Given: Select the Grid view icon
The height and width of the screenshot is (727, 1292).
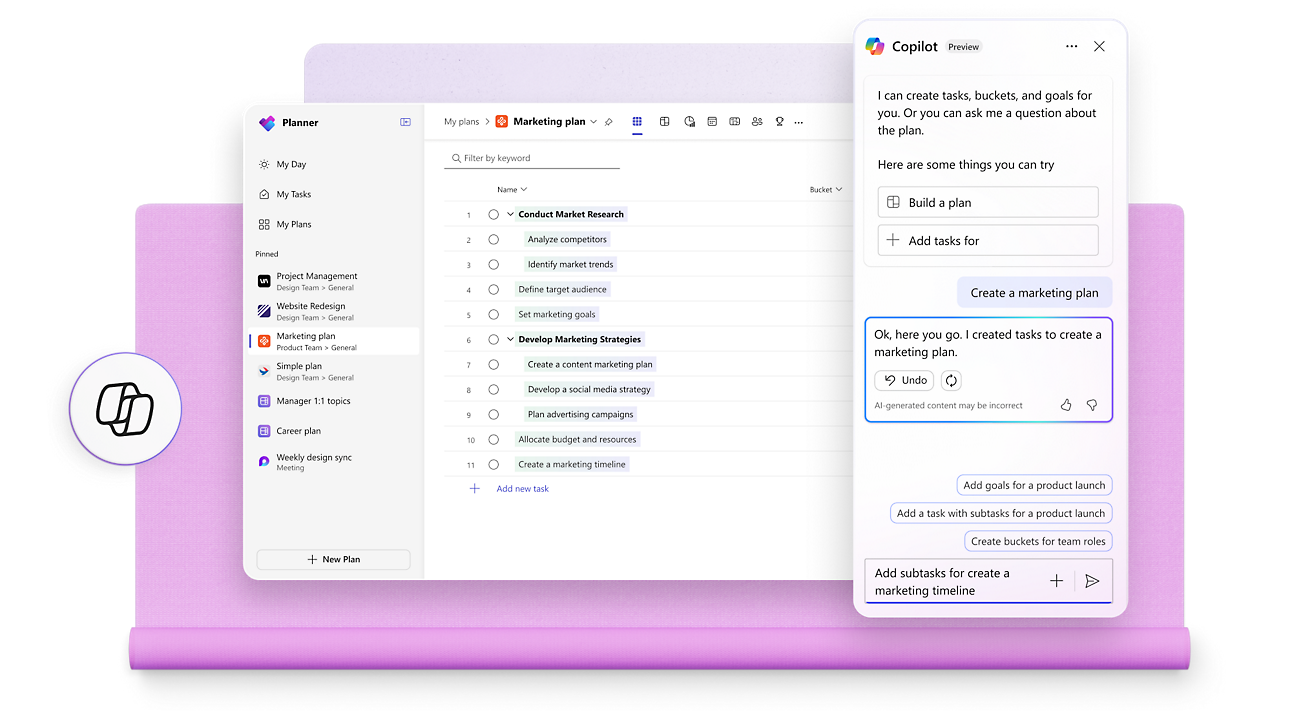Looking at the screenshot, I should click(637, 122).
